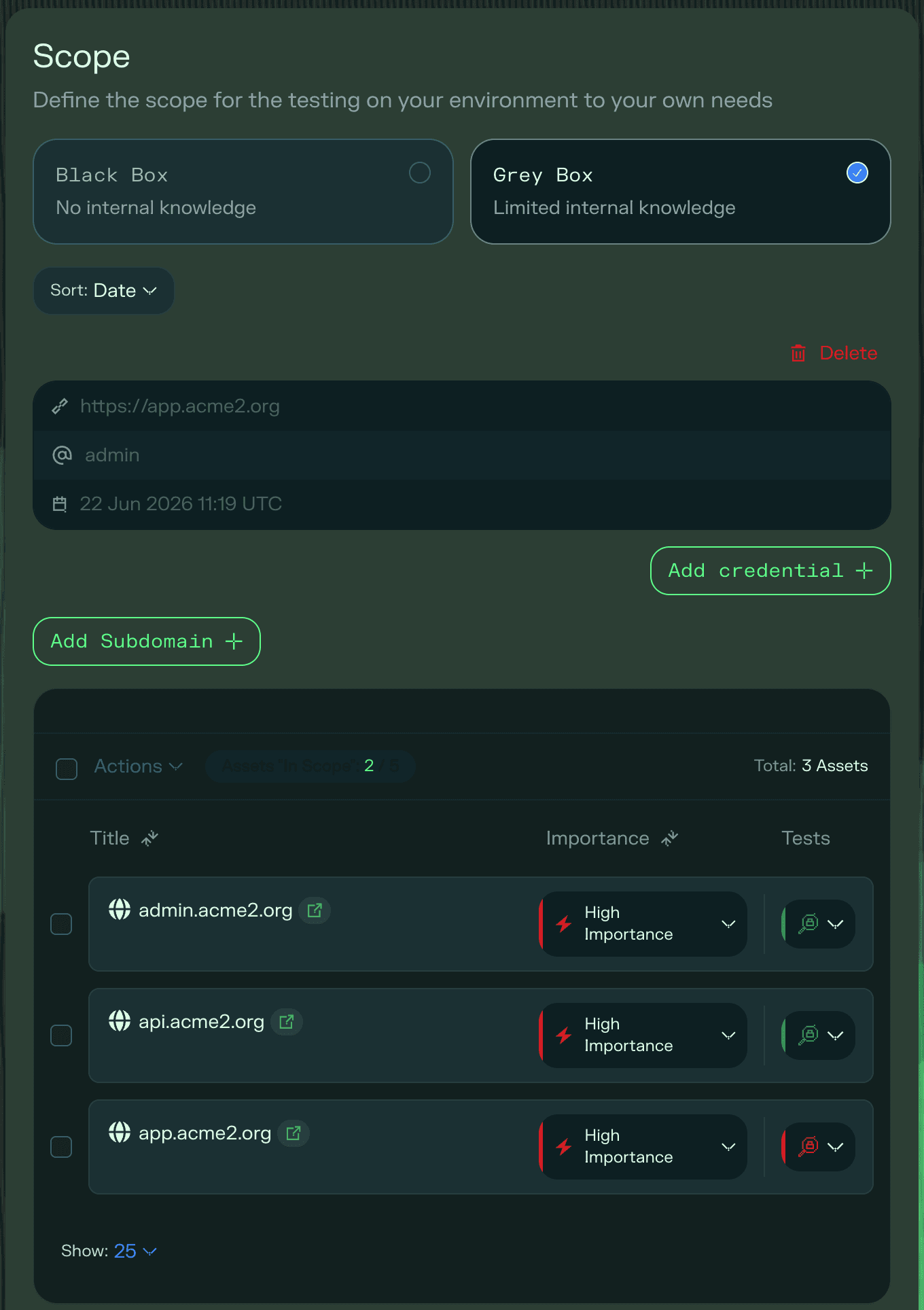Click the admin username field

coord(462,455)
